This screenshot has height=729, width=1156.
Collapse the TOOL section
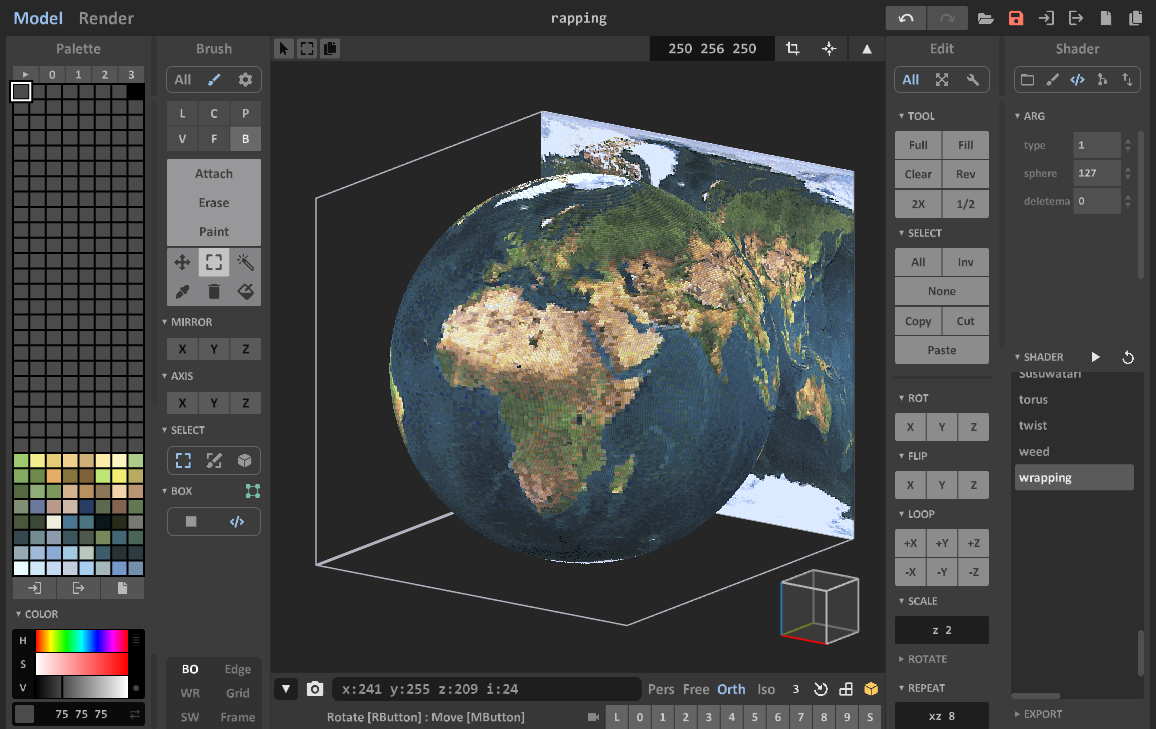(x=916, y=116)
